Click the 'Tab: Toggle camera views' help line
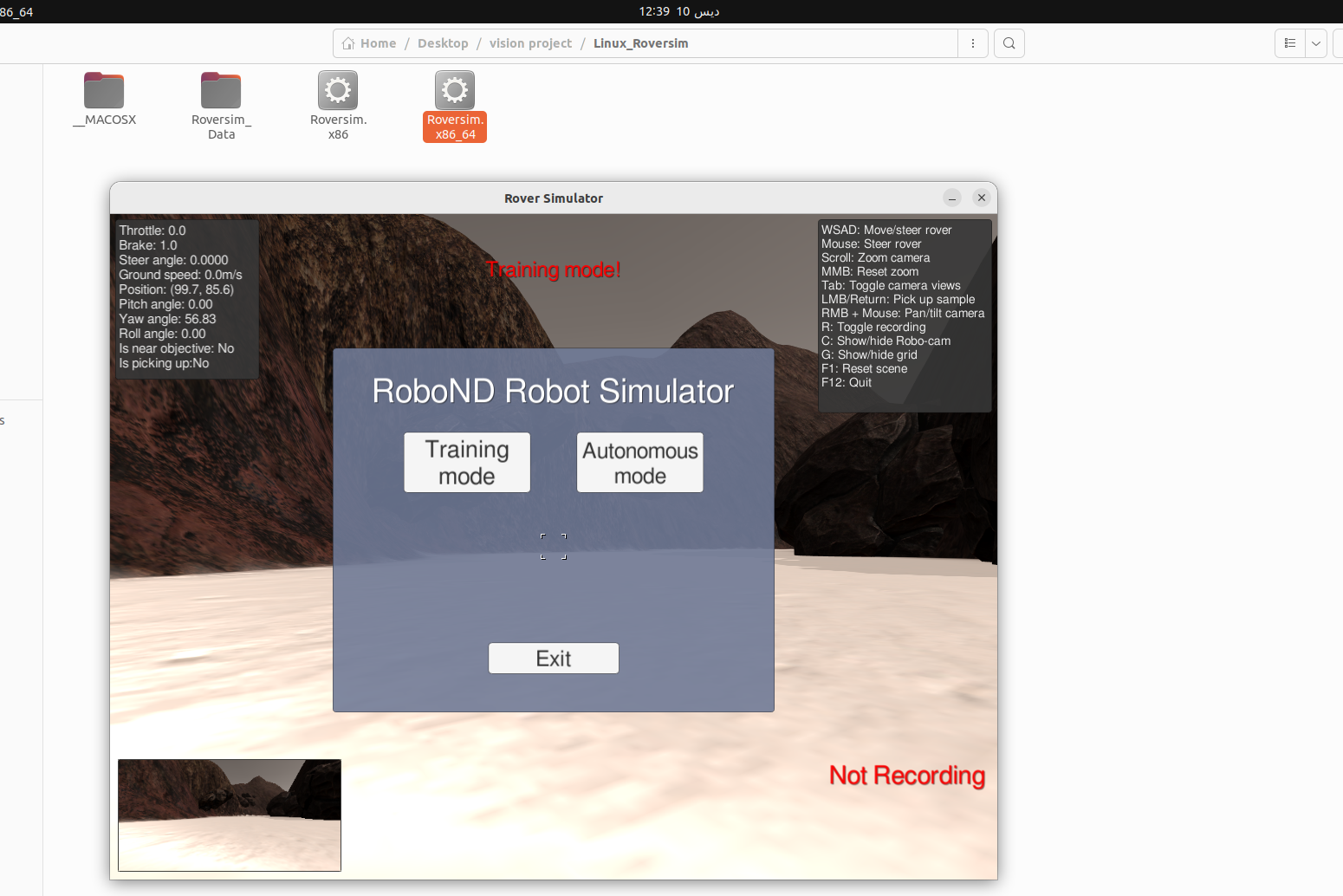Viewport: 1343px width, 896px height. coord(891,285)
